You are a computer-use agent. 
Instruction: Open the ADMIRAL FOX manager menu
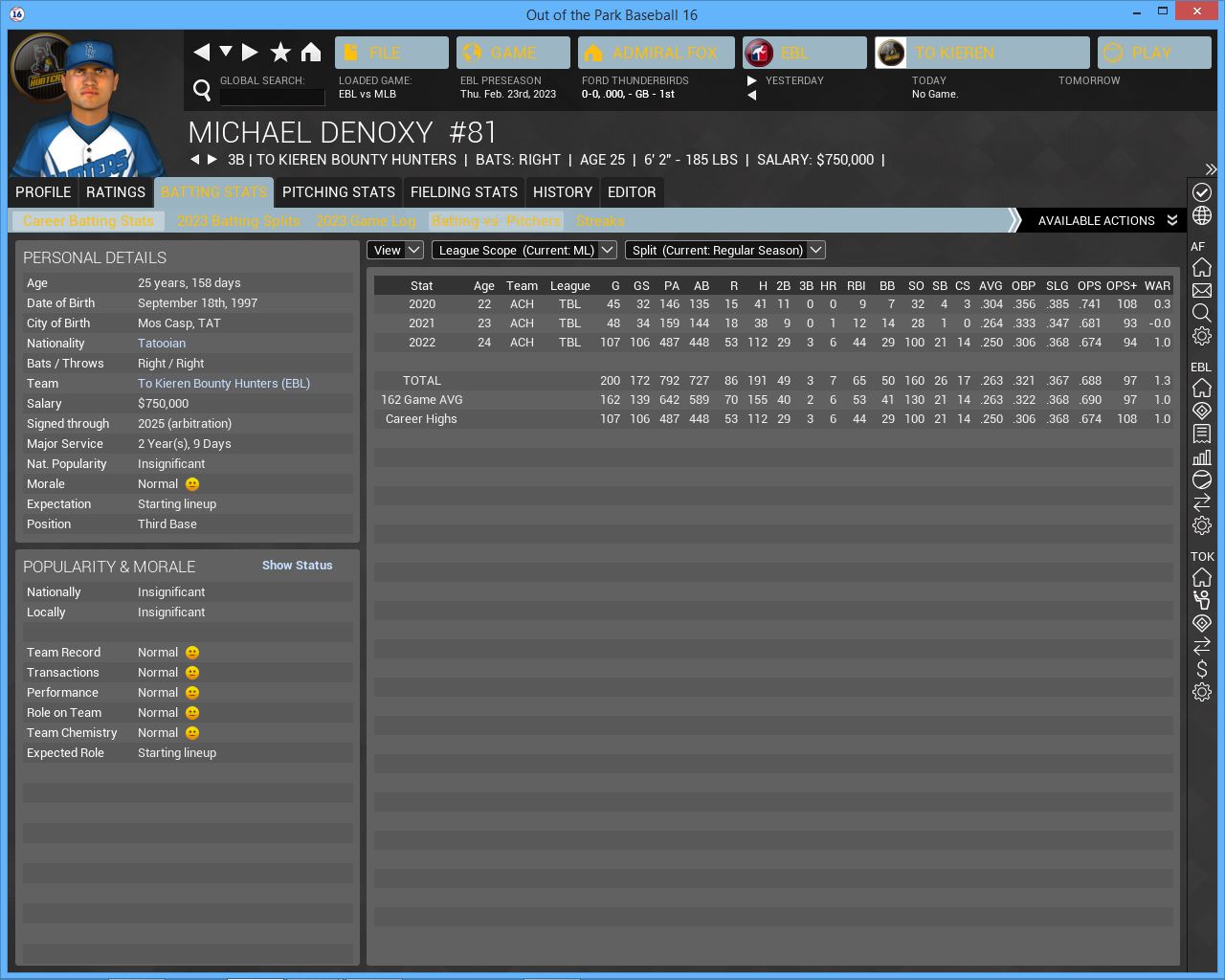[x=657, y=53]
